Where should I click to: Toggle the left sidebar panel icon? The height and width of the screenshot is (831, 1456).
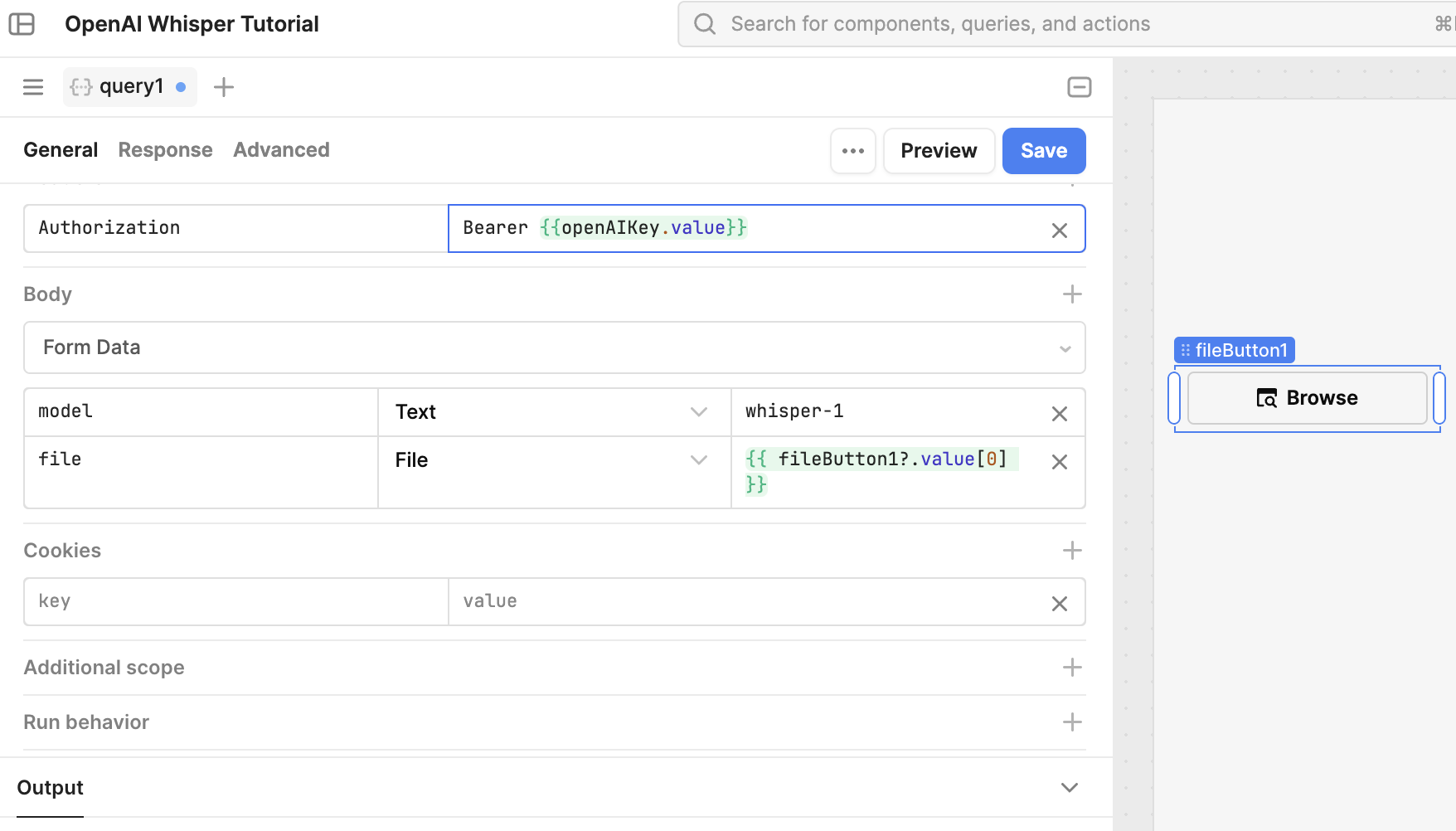(22, 24)
